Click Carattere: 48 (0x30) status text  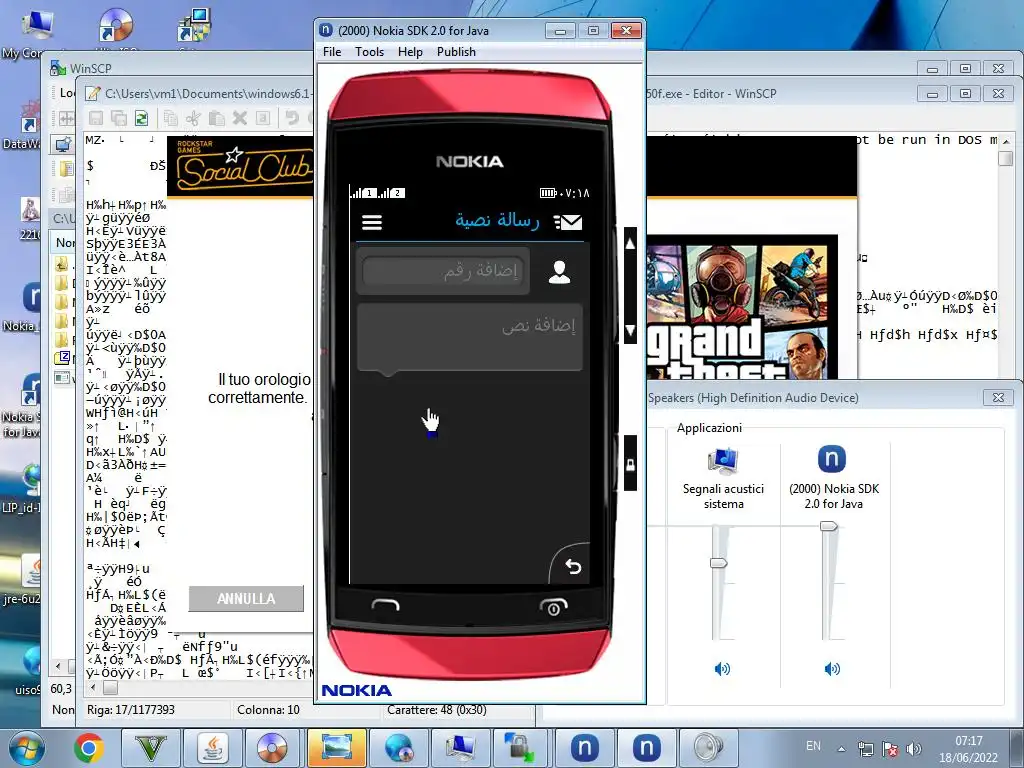click(x=437, y=710)
